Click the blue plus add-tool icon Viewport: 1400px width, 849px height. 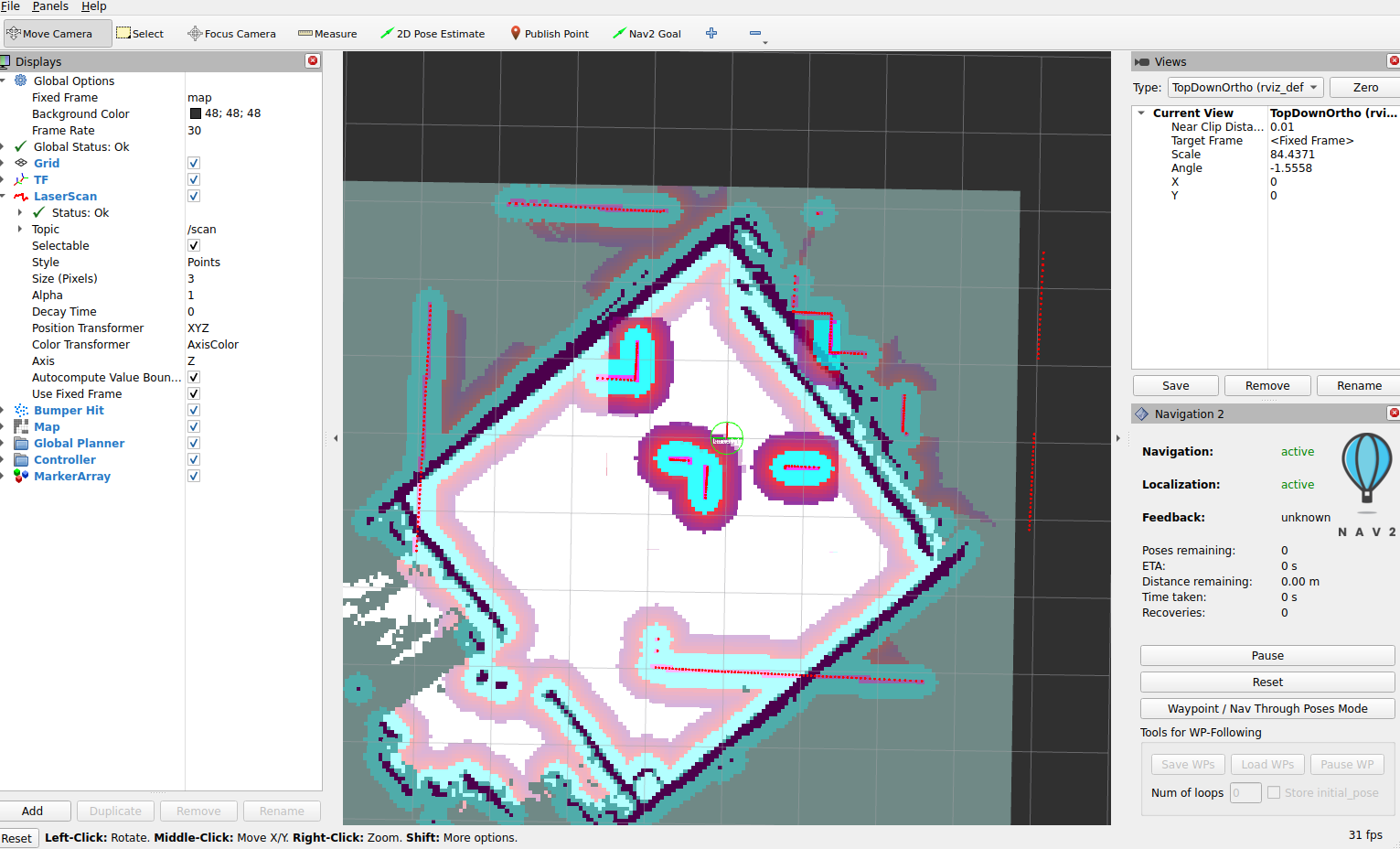click(x=711, y=34)
